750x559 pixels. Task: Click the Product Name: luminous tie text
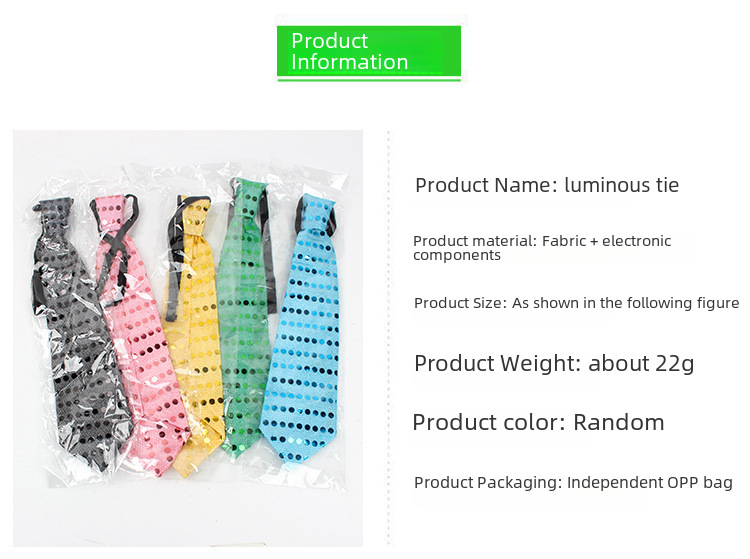coord(547,186)
